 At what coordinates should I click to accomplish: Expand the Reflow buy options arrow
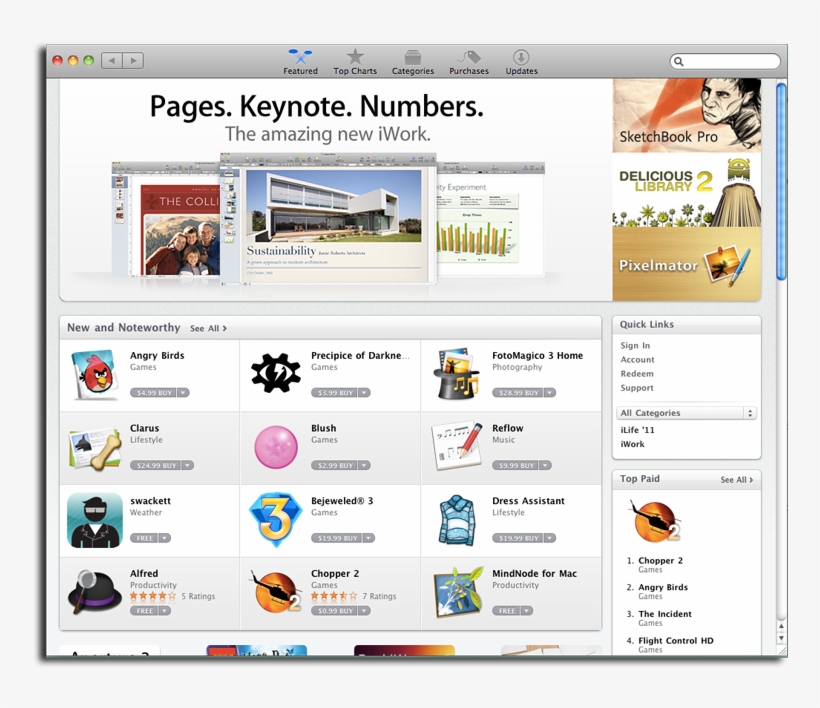click(x=545, y=465)
